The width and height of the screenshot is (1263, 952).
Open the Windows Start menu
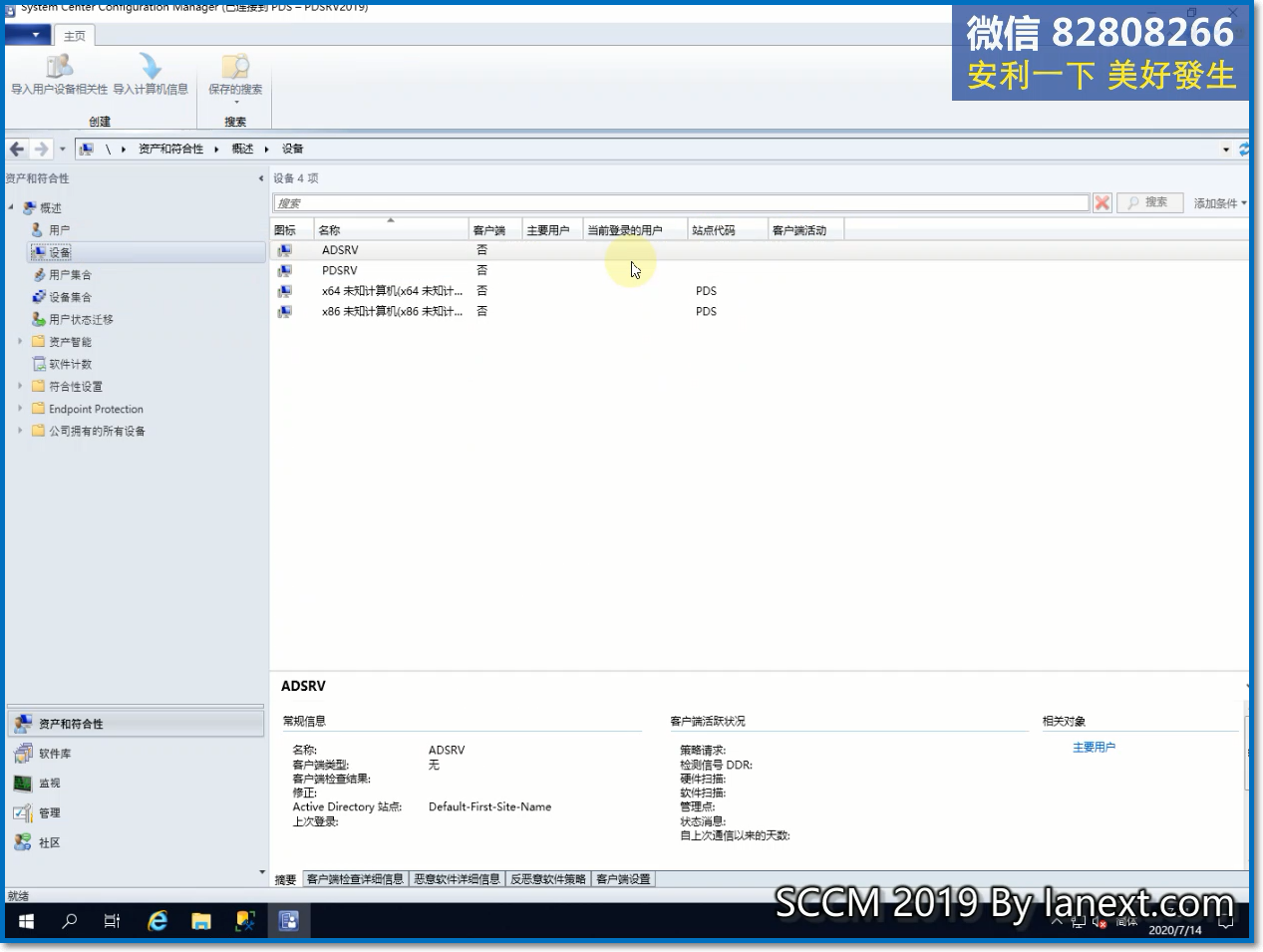(27, 921)
